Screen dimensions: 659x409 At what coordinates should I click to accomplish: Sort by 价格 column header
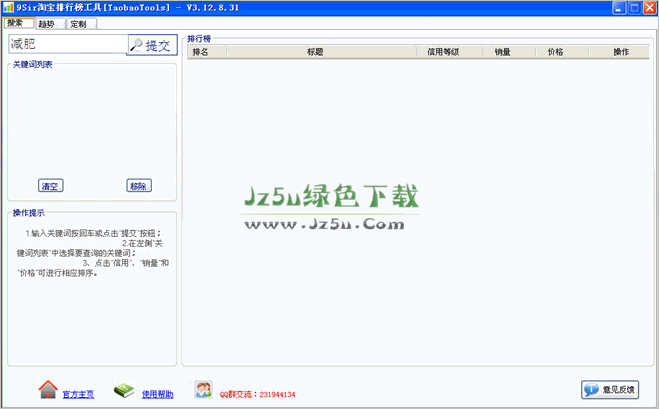point(562,52)
